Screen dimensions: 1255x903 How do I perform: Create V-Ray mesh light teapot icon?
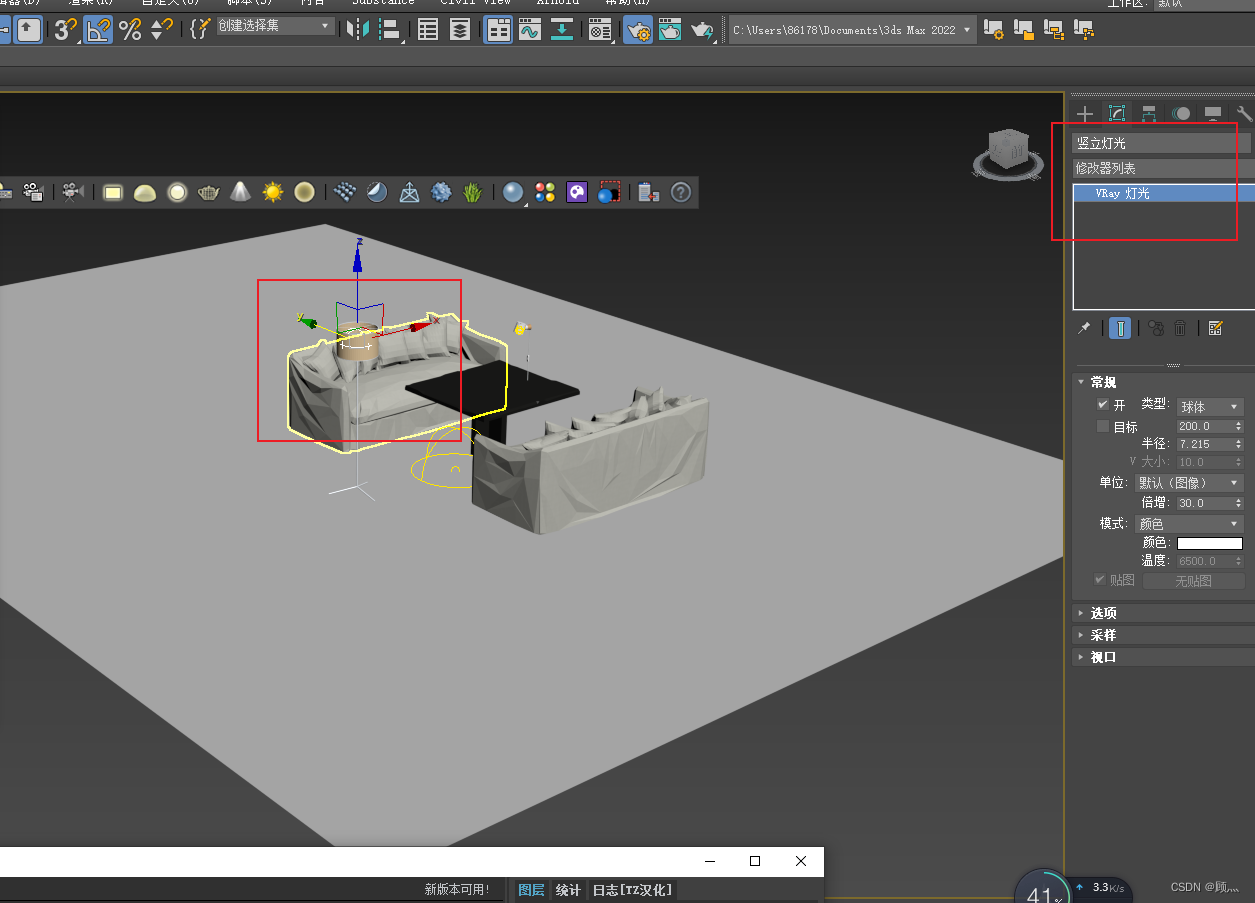point(209,192)
